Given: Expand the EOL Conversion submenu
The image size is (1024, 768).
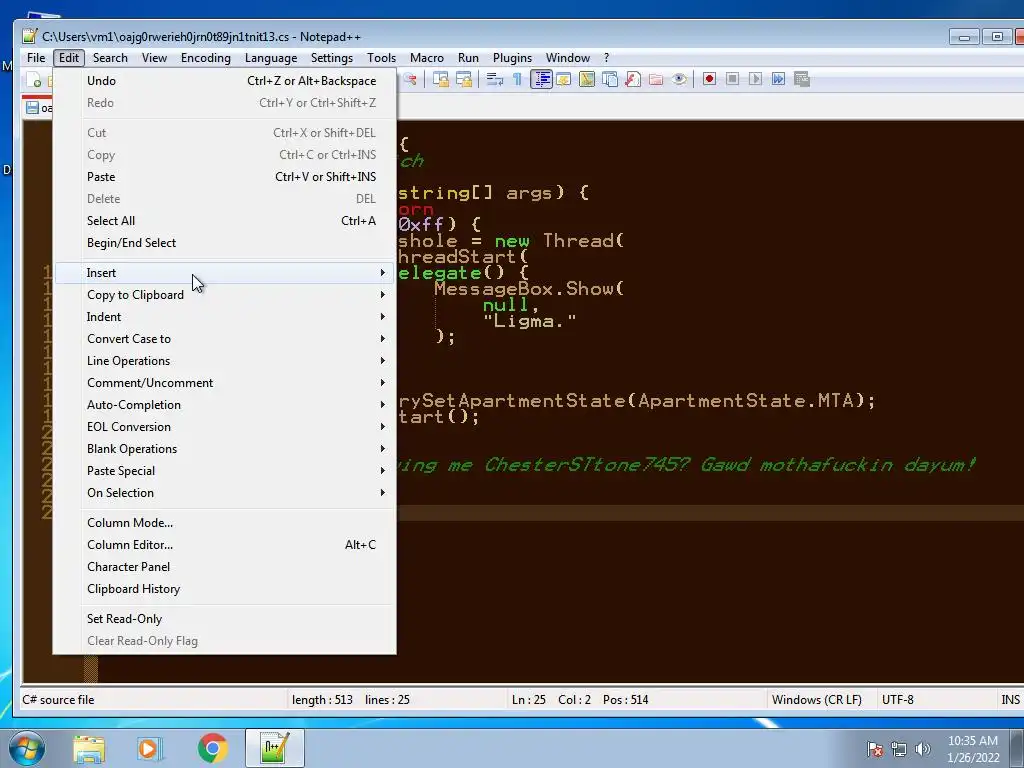Looking at the screenshot, I should click(225, 427).
